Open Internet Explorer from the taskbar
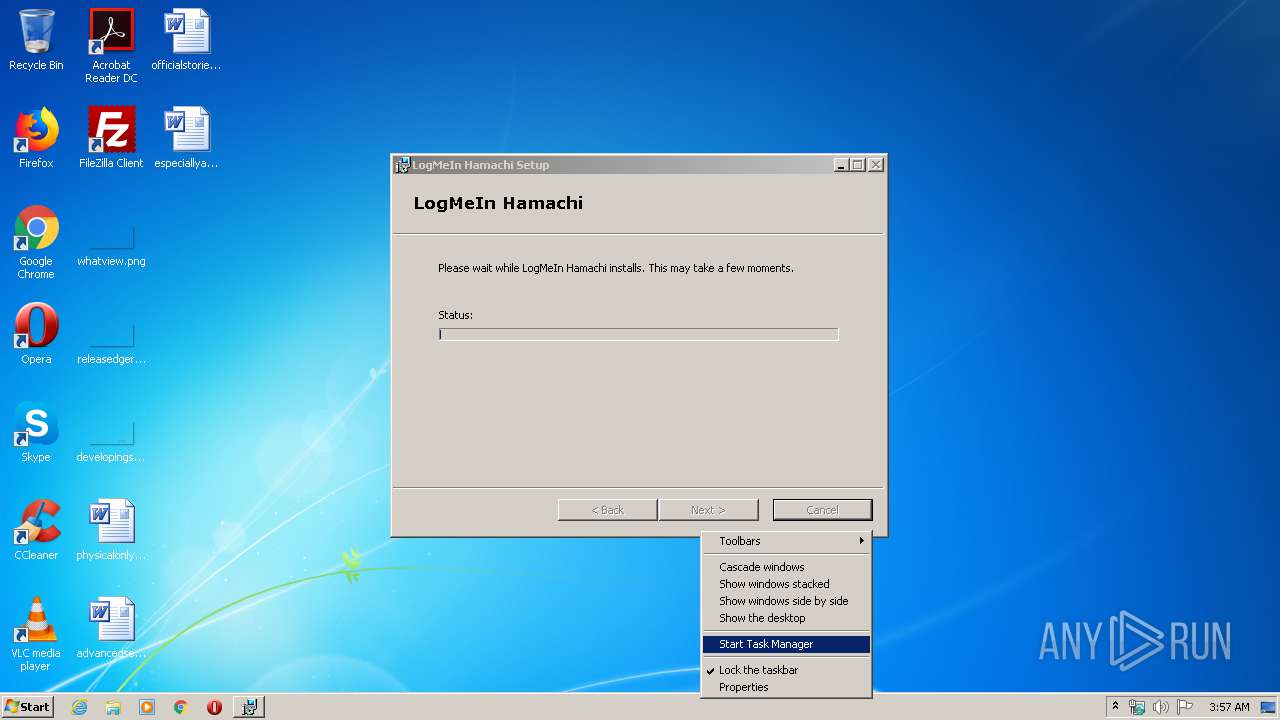The width and height of the screenshot is (1280, 720). 79,707
